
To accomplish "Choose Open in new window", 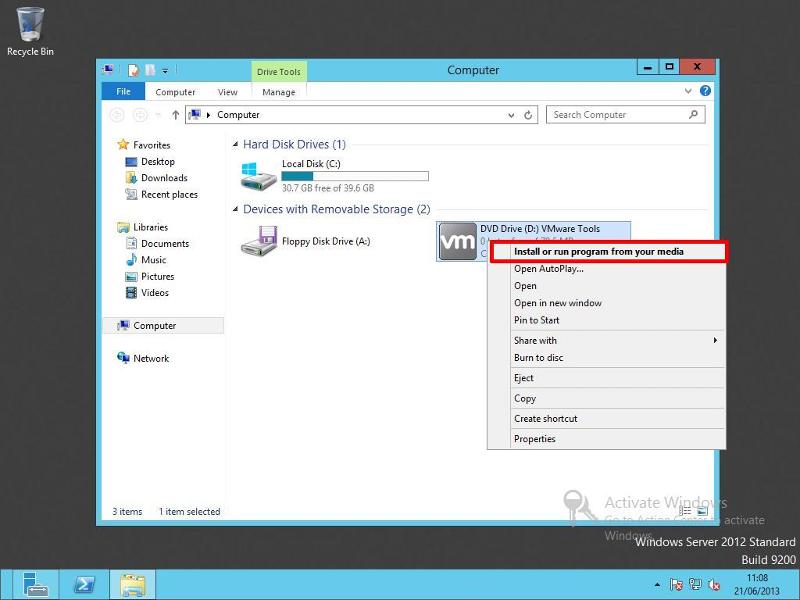I will [607, 303].
